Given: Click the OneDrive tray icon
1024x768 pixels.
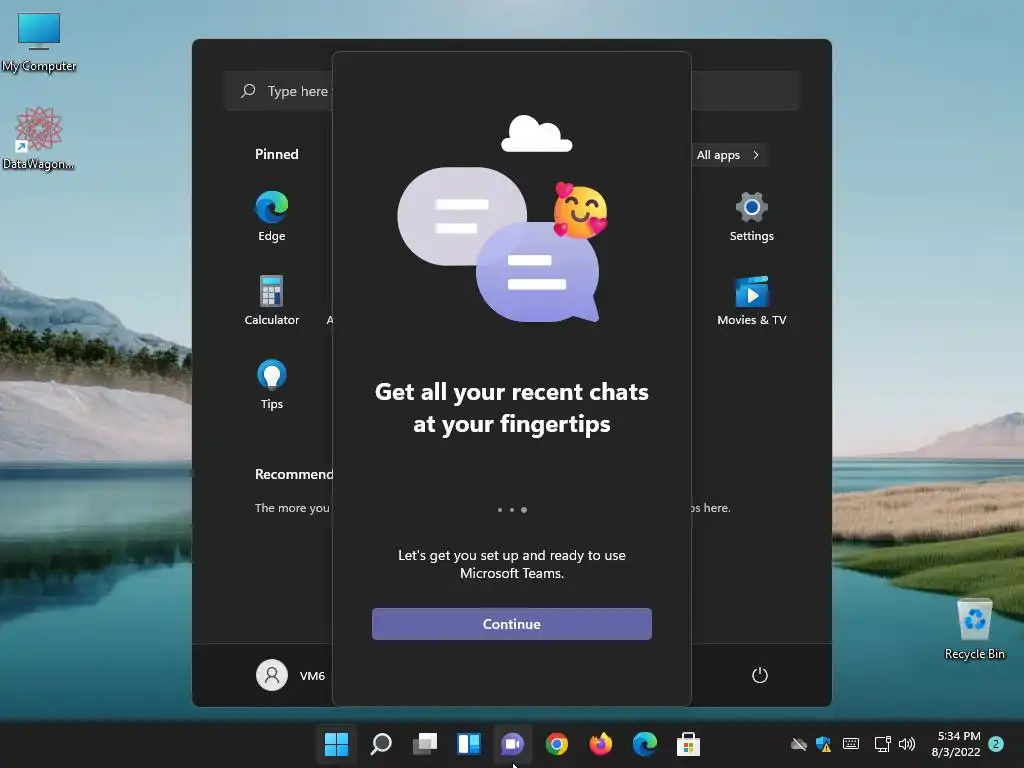Looking at the screenshot, I should click(799, 744).
